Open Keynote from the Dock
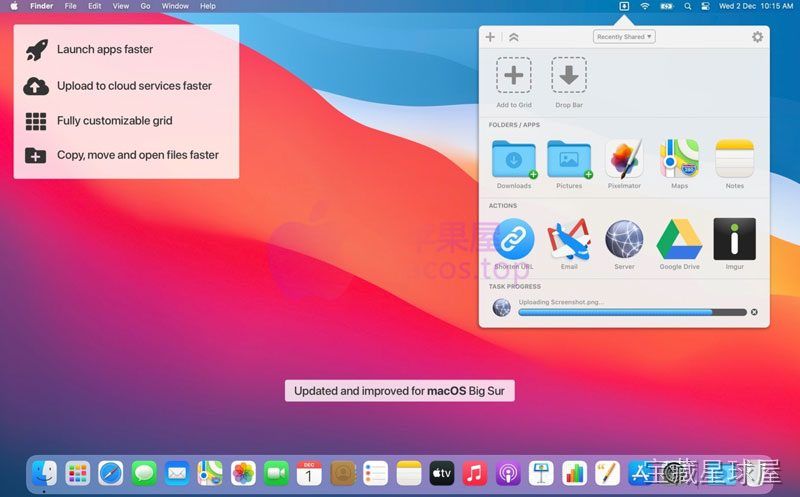The width and height of the screenshot is (800, 497). 541,473
